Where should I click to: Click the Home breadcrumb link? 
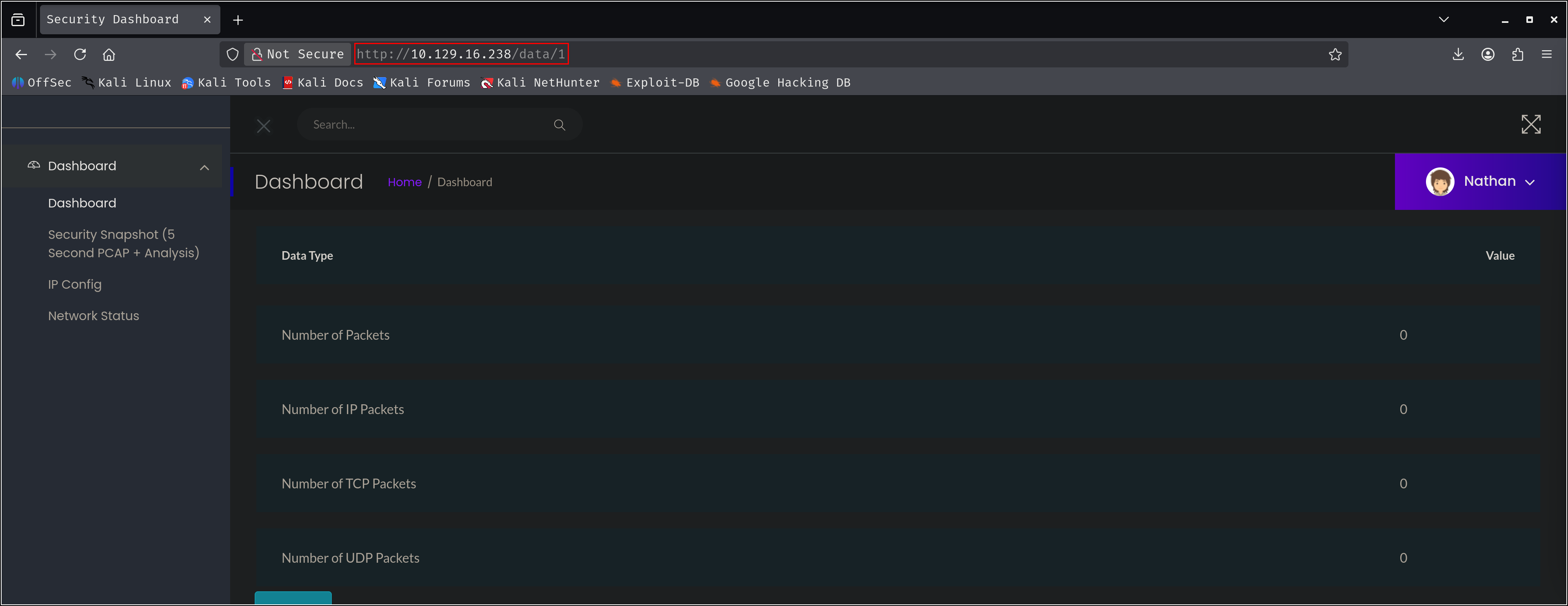click(x=404, y=182)
